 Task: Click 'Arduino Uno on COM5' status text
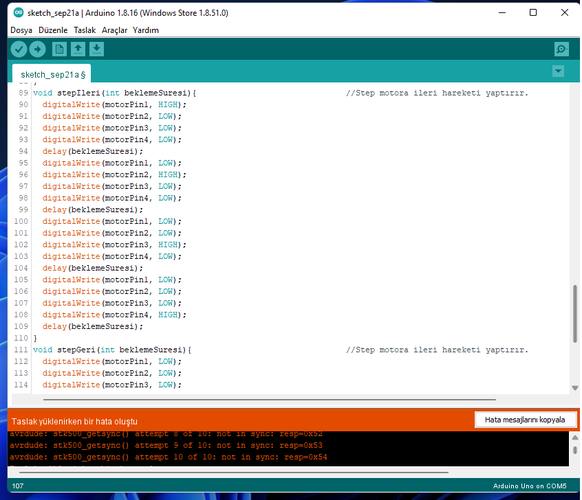point(529,486)
